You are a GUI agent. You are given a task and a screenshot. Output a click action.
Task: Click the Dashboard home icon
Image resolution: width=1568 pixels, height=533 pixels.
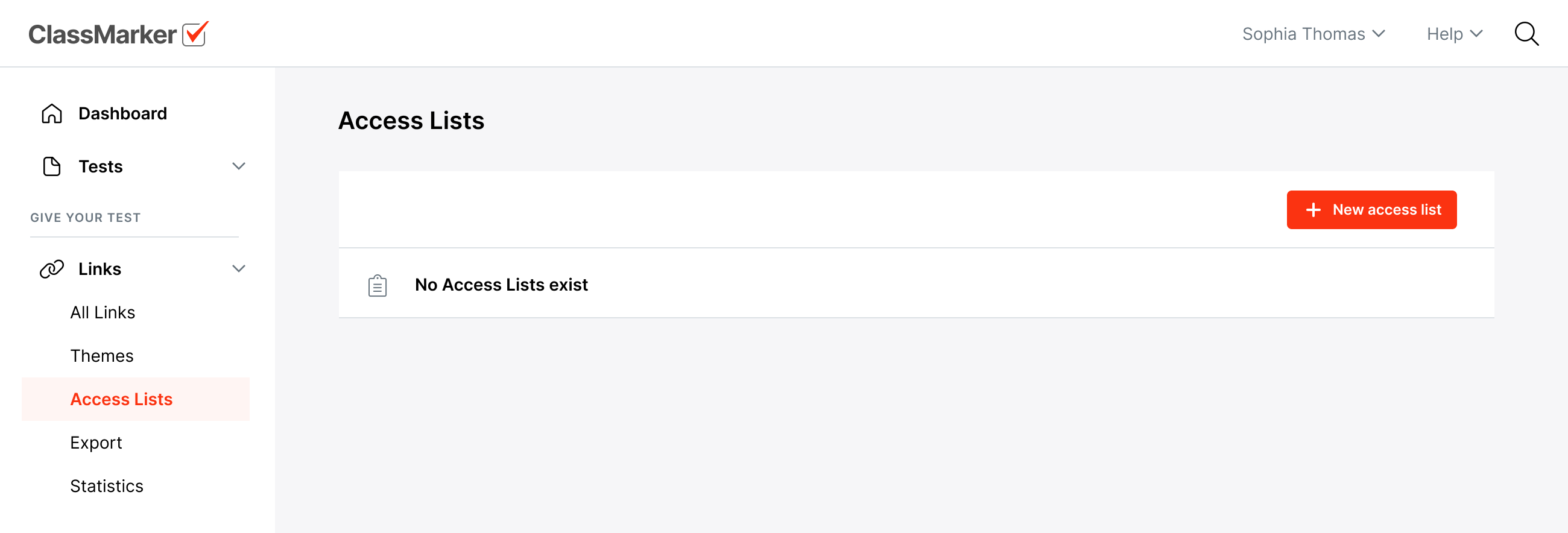coord(52,114)
